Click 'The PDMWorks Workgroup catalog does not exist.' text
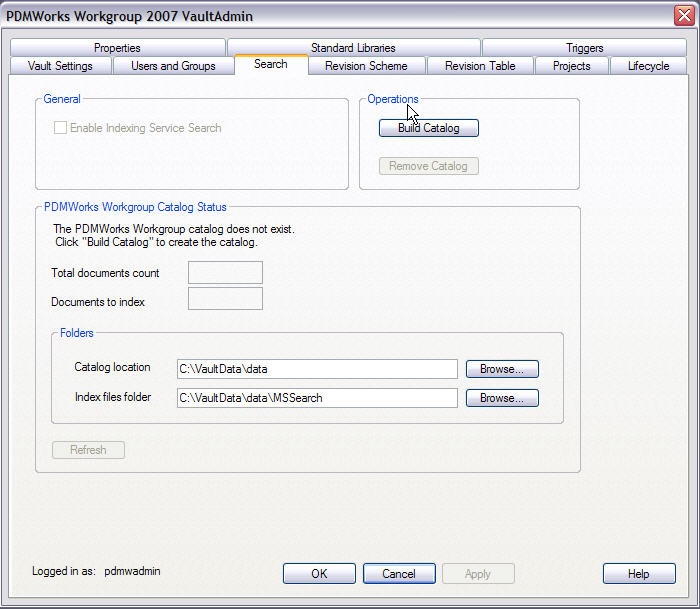700x609 pixels. coord(174,229)
